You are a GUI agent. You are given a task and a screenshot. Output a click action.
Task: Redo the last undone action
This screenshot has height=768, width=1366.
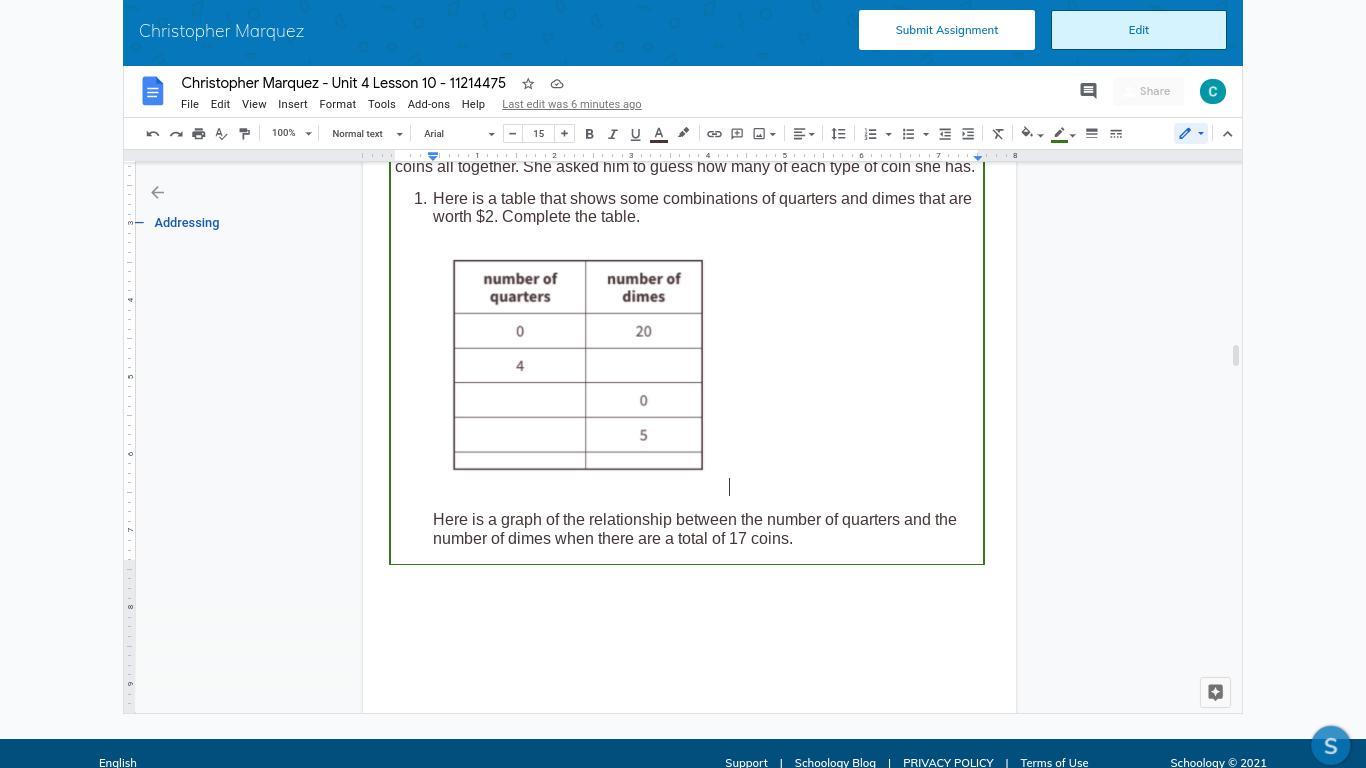176,134
